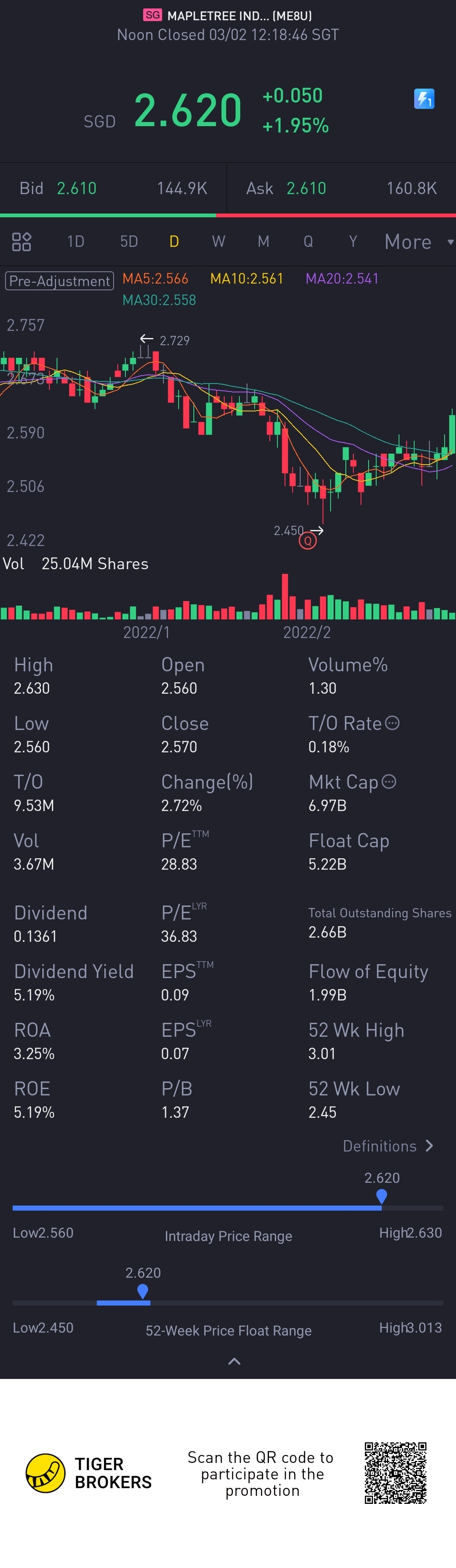Tap the T/O Rate info icon
Image resolution: width=456 pixels, height=1568 pixels.
click(393, 722)
